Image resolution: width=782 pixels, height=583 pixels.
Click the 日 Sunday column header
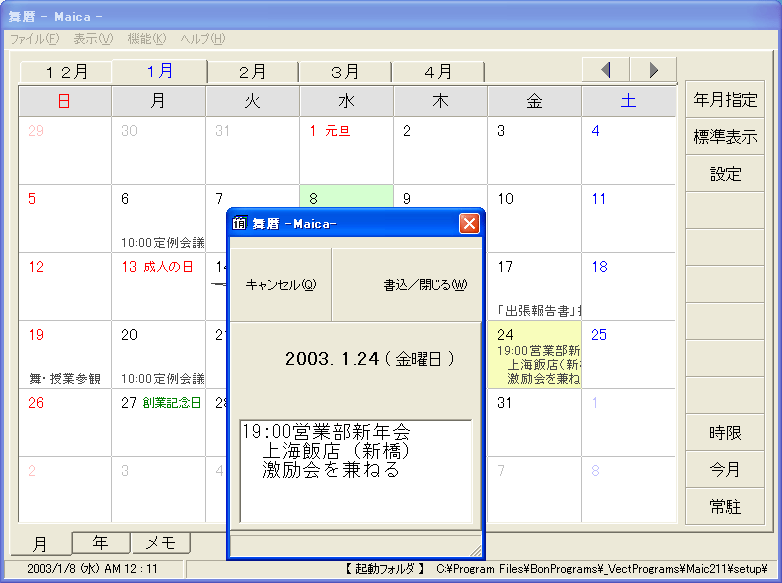(x=65, y=101)
